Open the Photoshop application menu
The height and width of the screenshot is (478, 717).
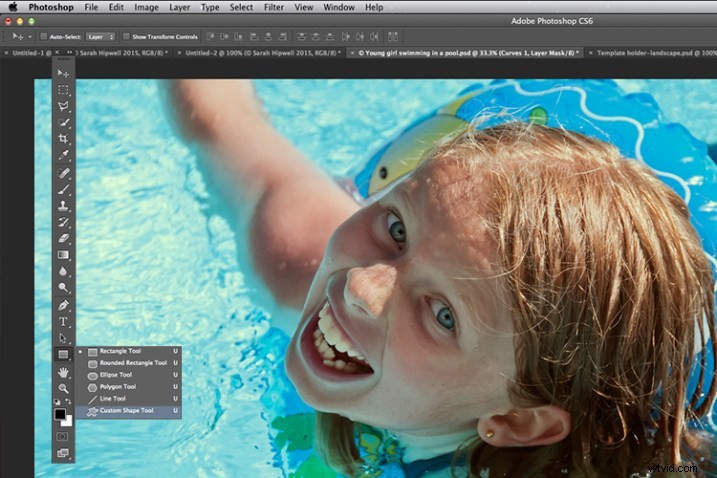point(51,7)
